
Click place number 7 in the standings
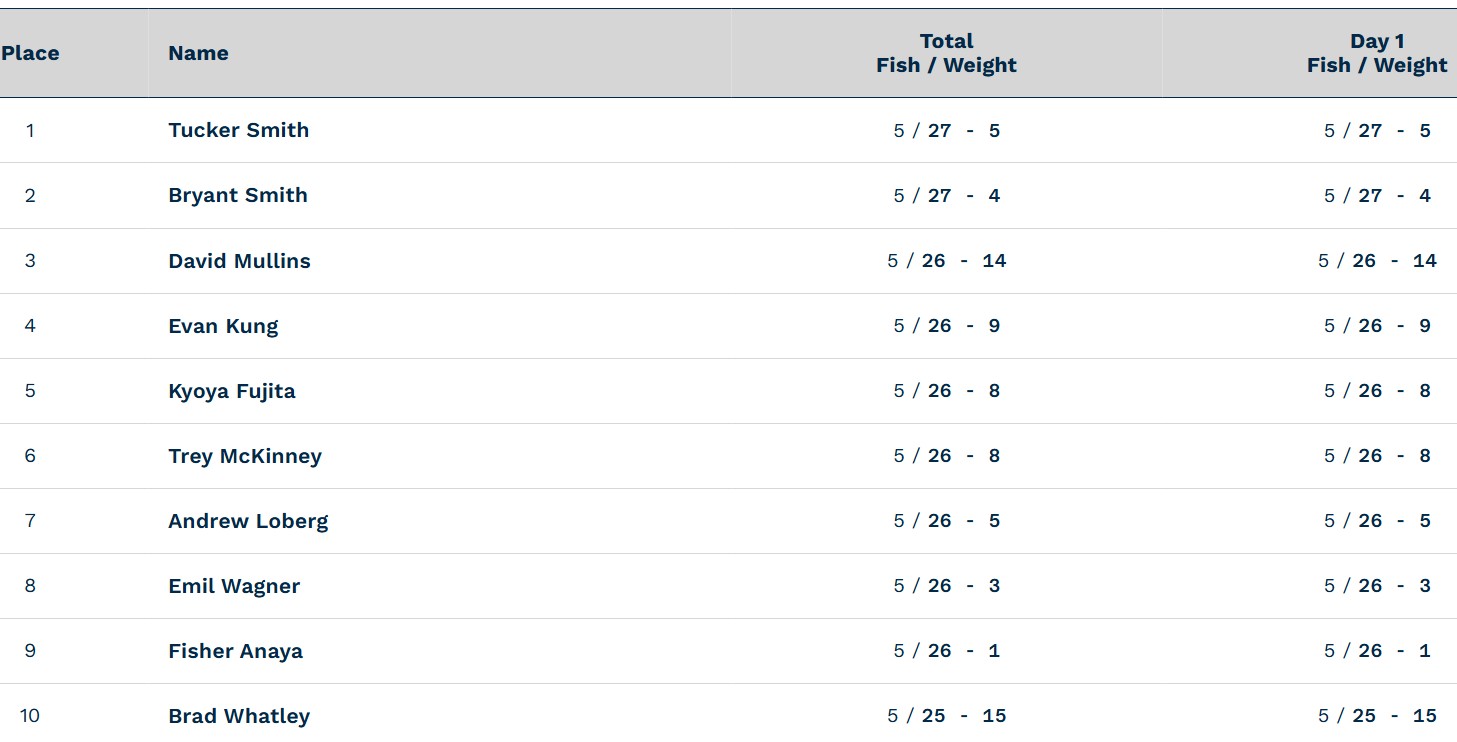(30, 521)
